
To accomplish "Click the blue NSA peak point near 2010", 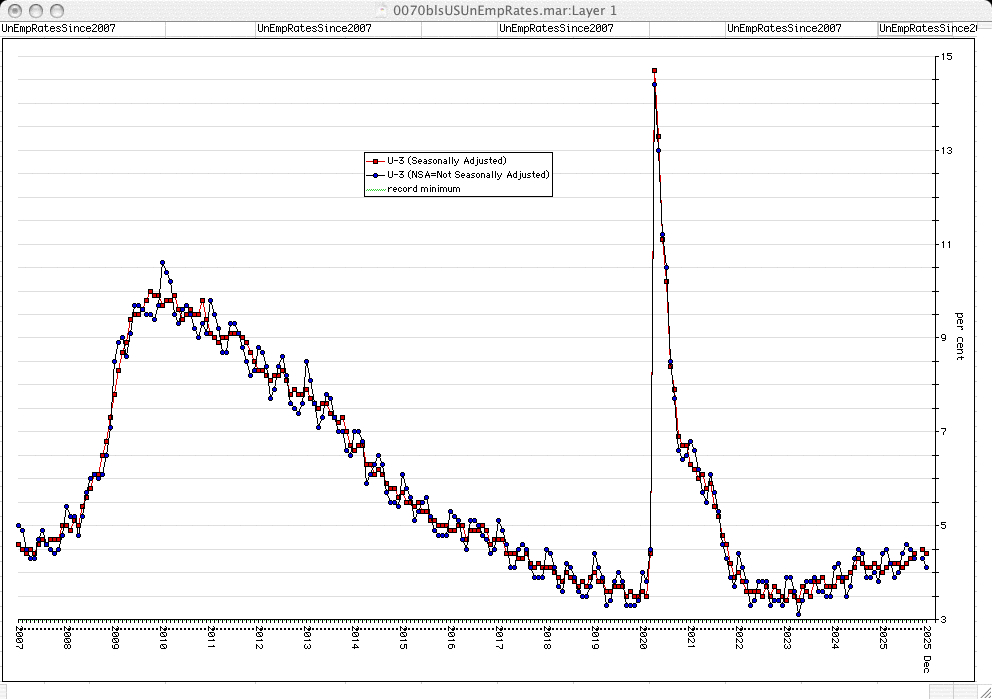I will pos(163,263).
